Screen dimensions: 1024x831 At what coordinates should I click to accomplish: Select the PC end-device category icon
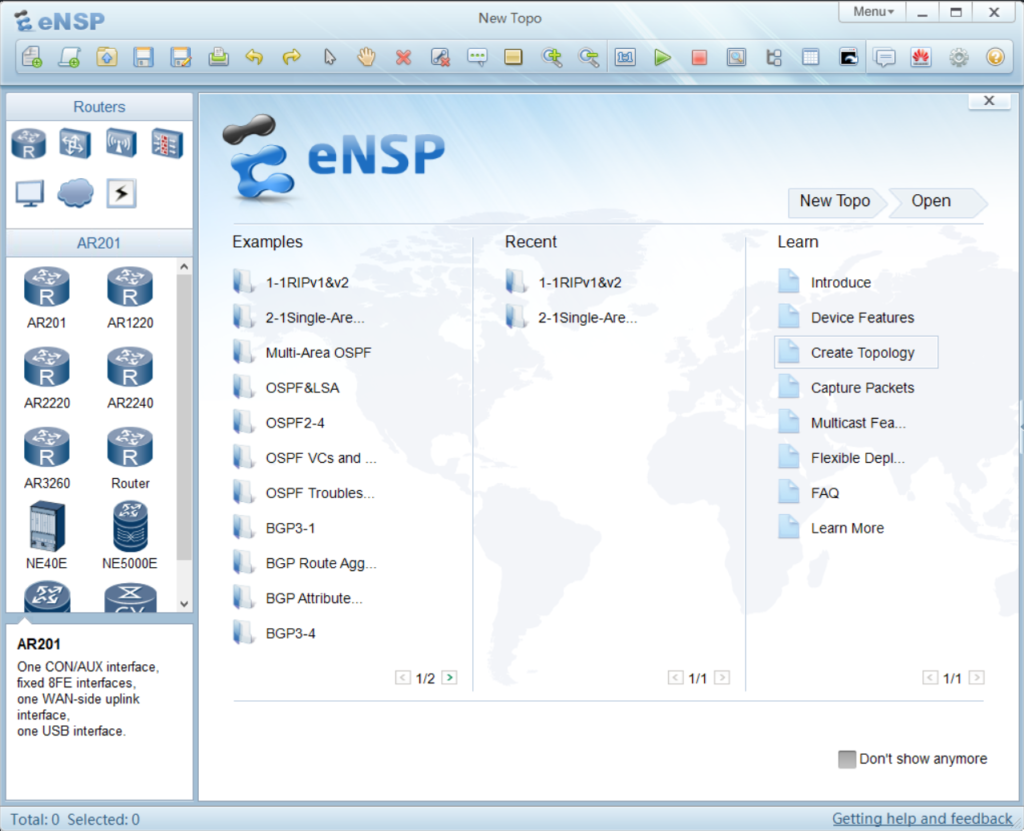pyautogui.click(x=29, y=193)
